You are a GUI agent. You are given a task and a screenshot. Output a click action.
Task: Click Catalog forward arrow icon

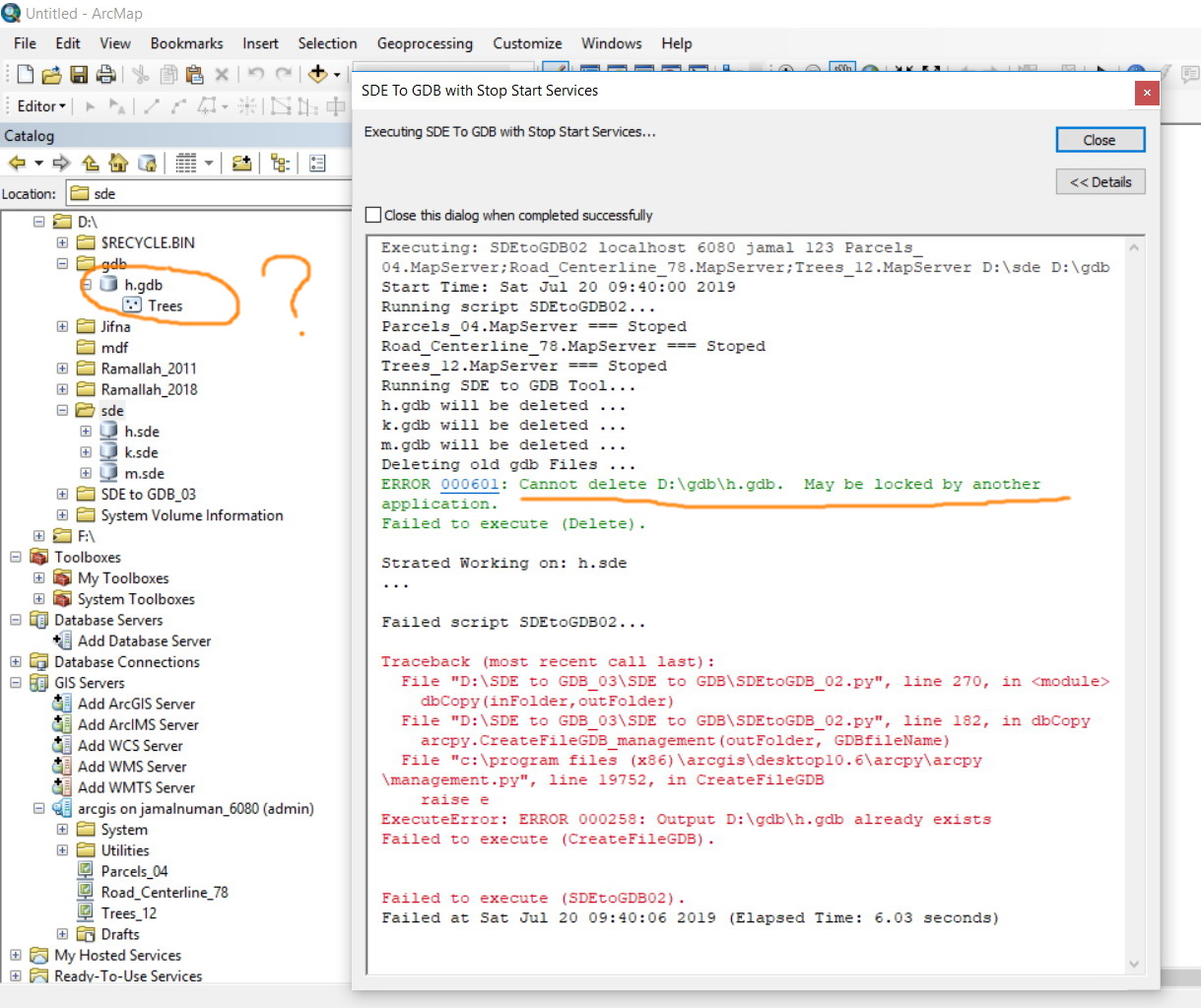coord(61,164)
